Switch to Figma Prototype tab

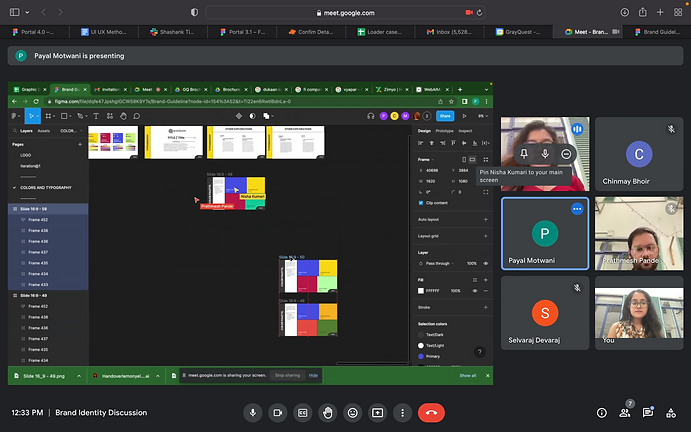point(444,131)
